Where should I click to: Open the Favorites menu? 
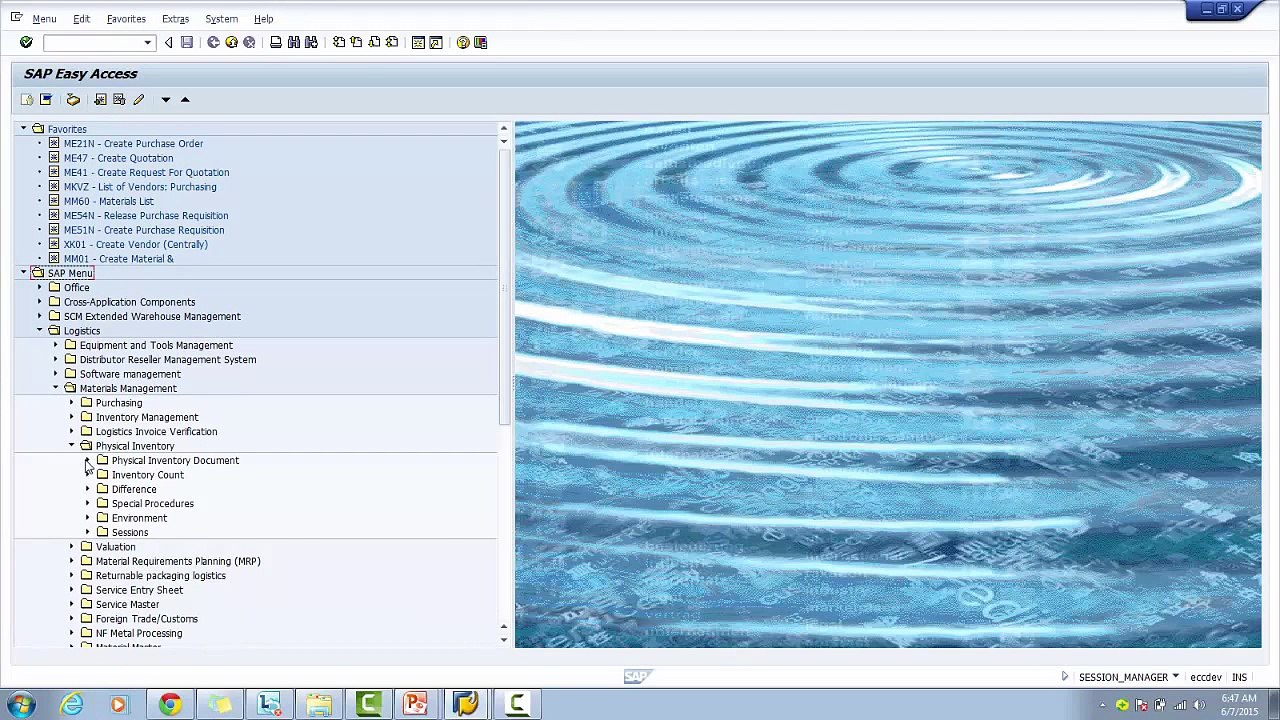pos(126,19)
